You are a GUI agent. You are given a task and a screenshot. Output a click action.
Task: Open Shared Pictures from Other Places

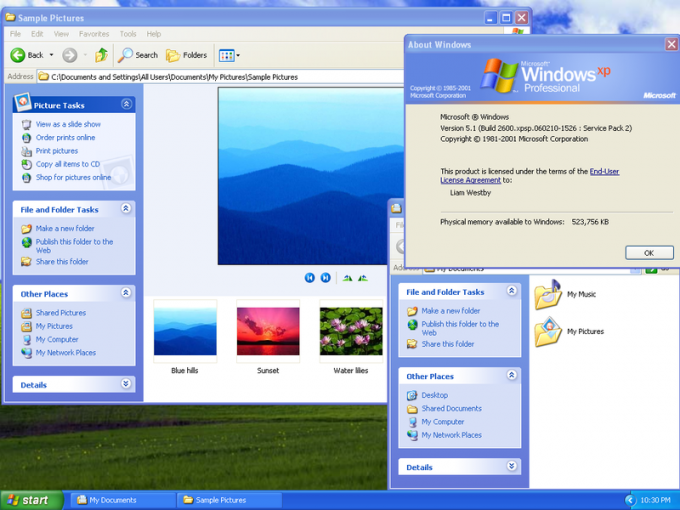click(x=61, y=313)
